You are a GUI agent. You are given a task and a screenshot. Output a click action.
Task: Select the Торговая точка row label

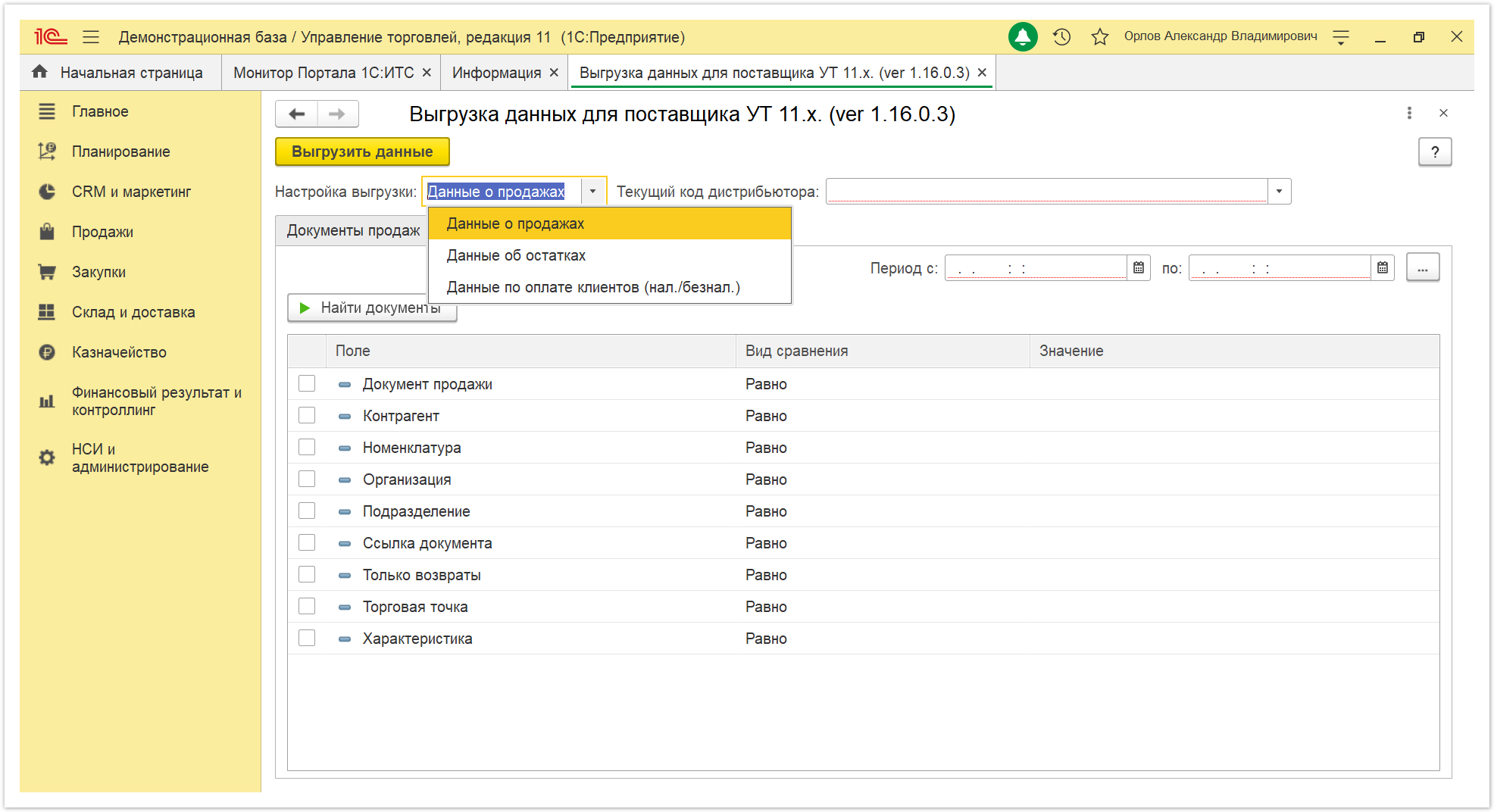click(x=415, y=607)
